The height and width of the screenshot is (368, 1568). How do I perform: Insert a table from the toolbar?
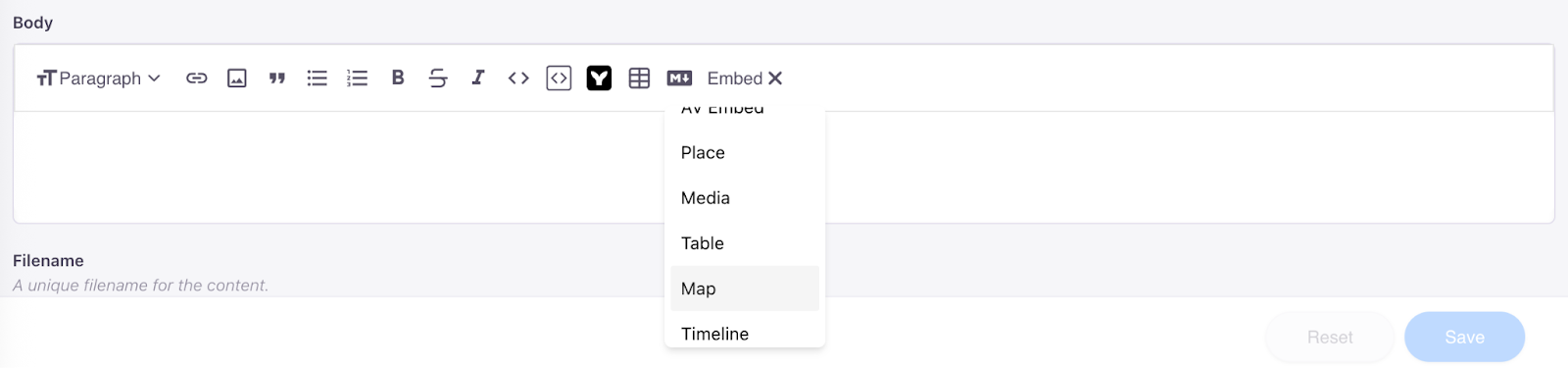[639, 79]
